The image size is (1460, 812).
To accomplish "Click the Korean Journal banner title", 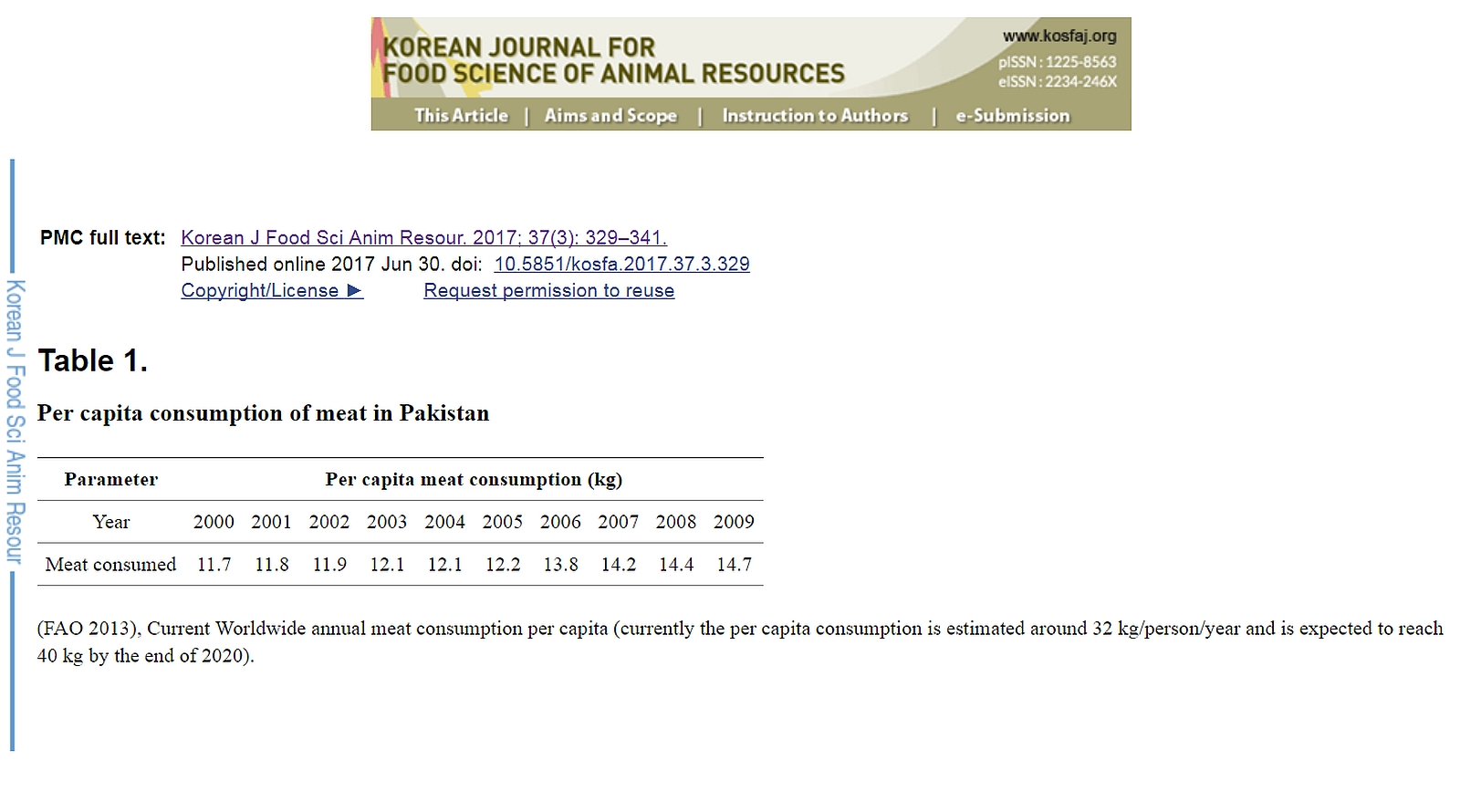I will (x=613, y=60).
